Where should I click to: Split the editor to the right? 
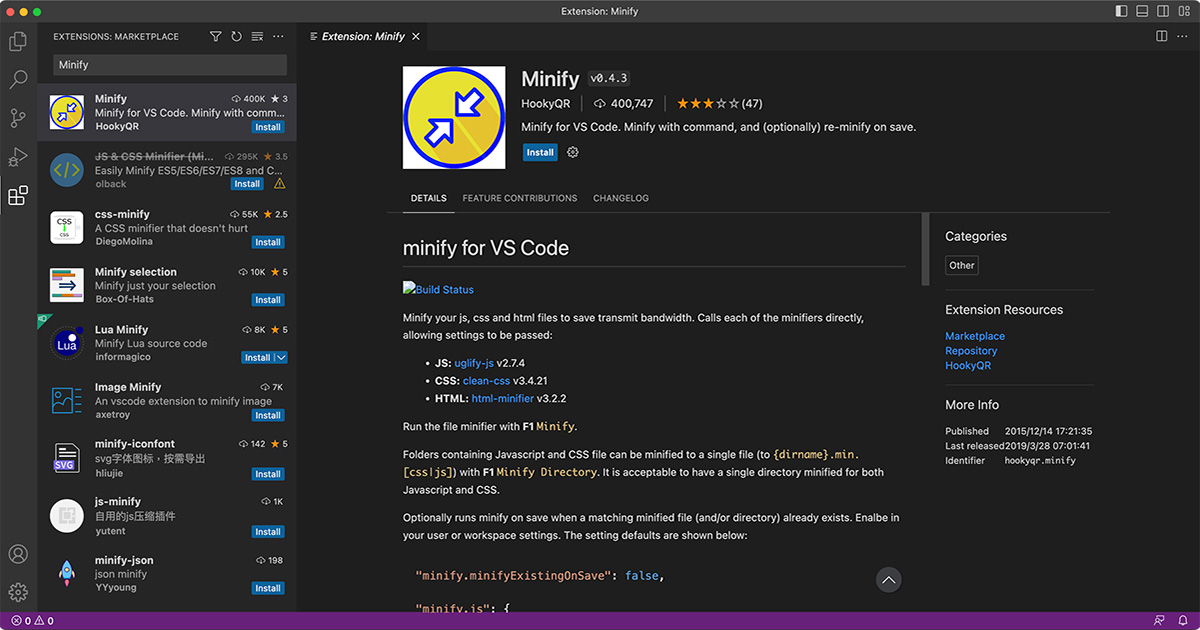[1162, 36]
